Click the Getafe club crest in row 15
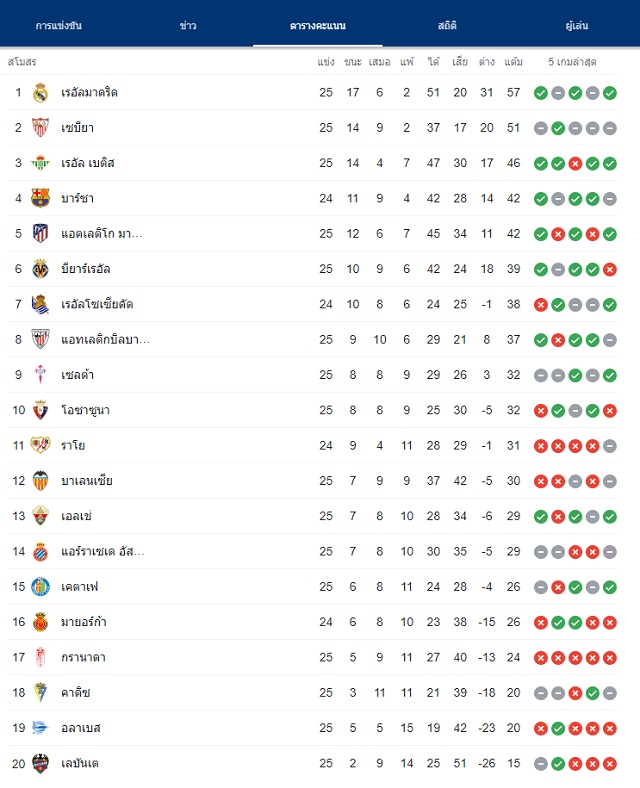This screenshot has height=788, width=640. (40, 586)
